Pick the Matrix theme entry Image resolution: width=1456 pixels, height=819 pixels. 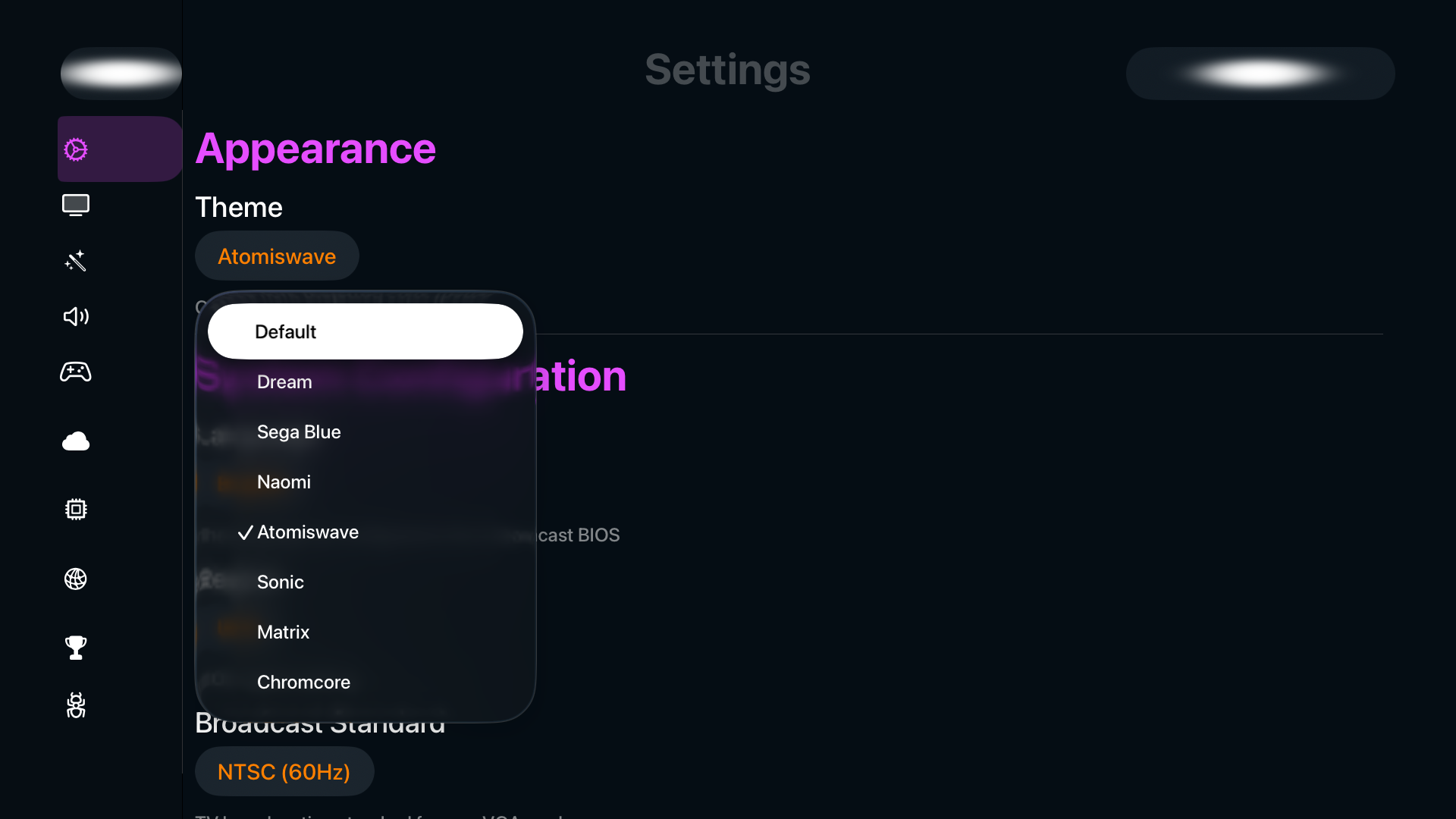pos(283,632)
